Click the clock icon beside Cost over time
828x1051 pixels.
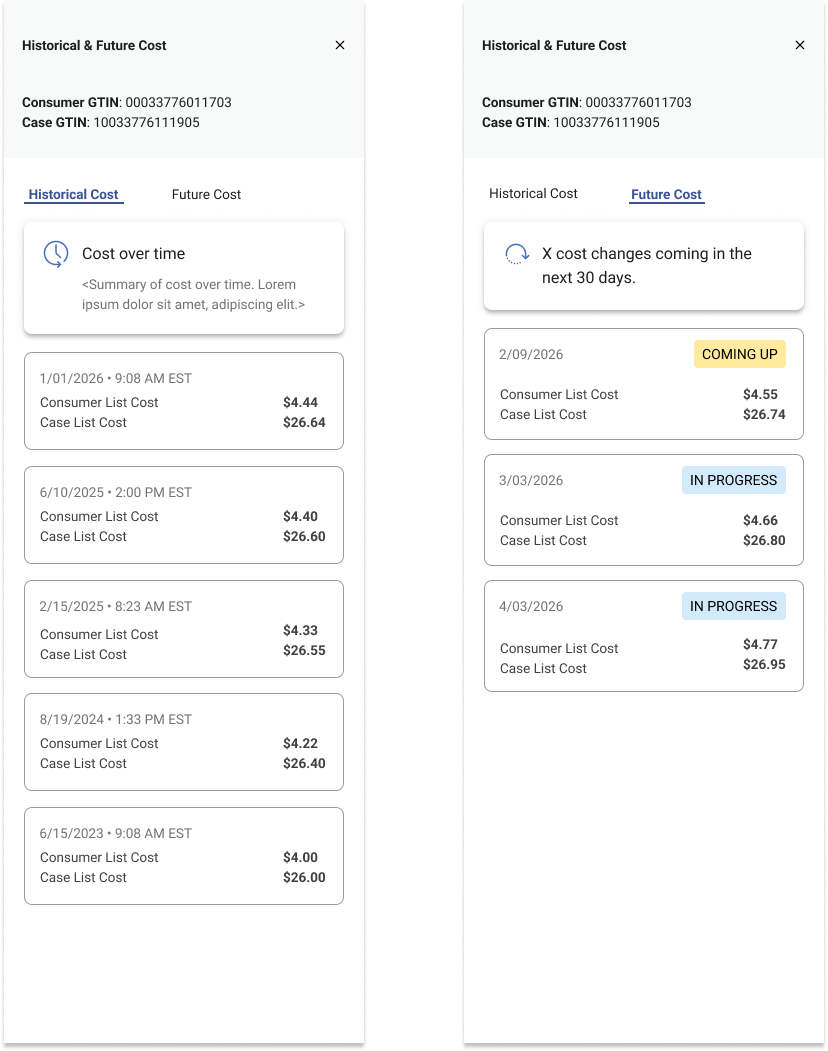coord(56,254)
